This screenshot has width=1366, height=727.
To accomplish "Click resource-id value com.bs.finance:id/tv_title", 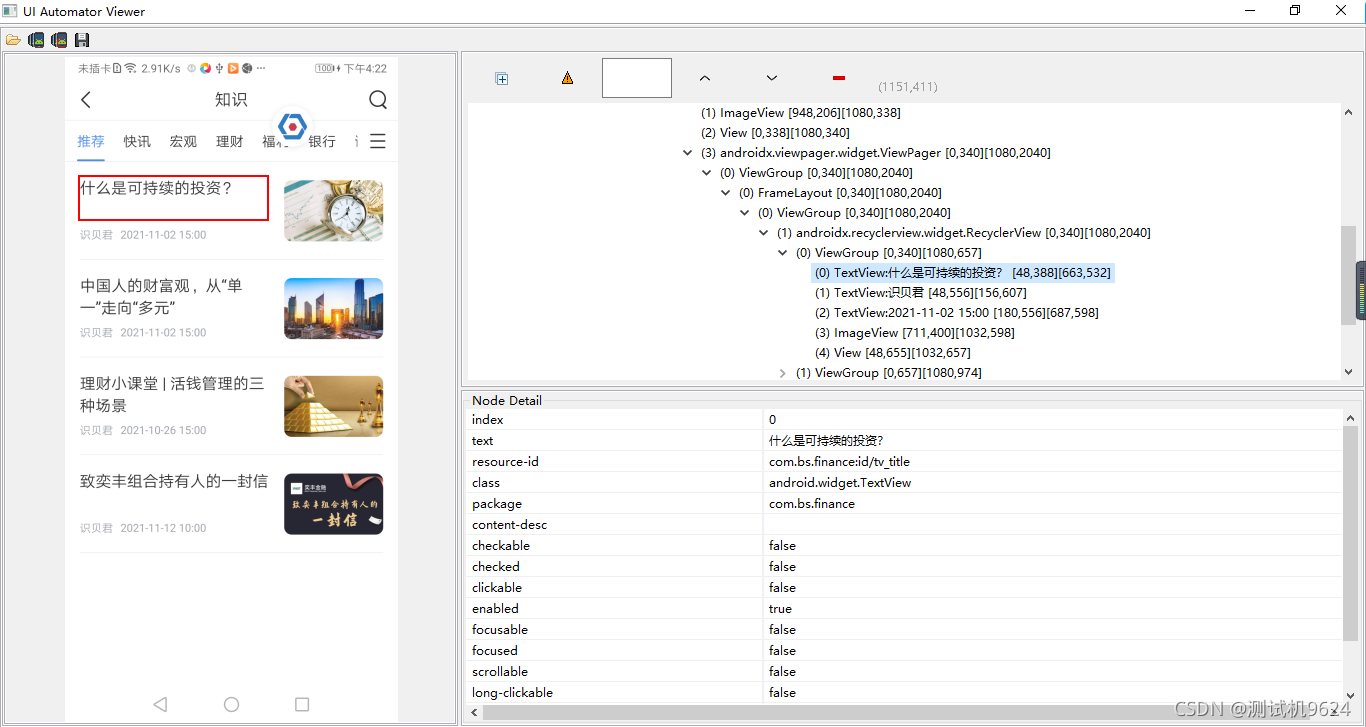I will coord(839,462).
